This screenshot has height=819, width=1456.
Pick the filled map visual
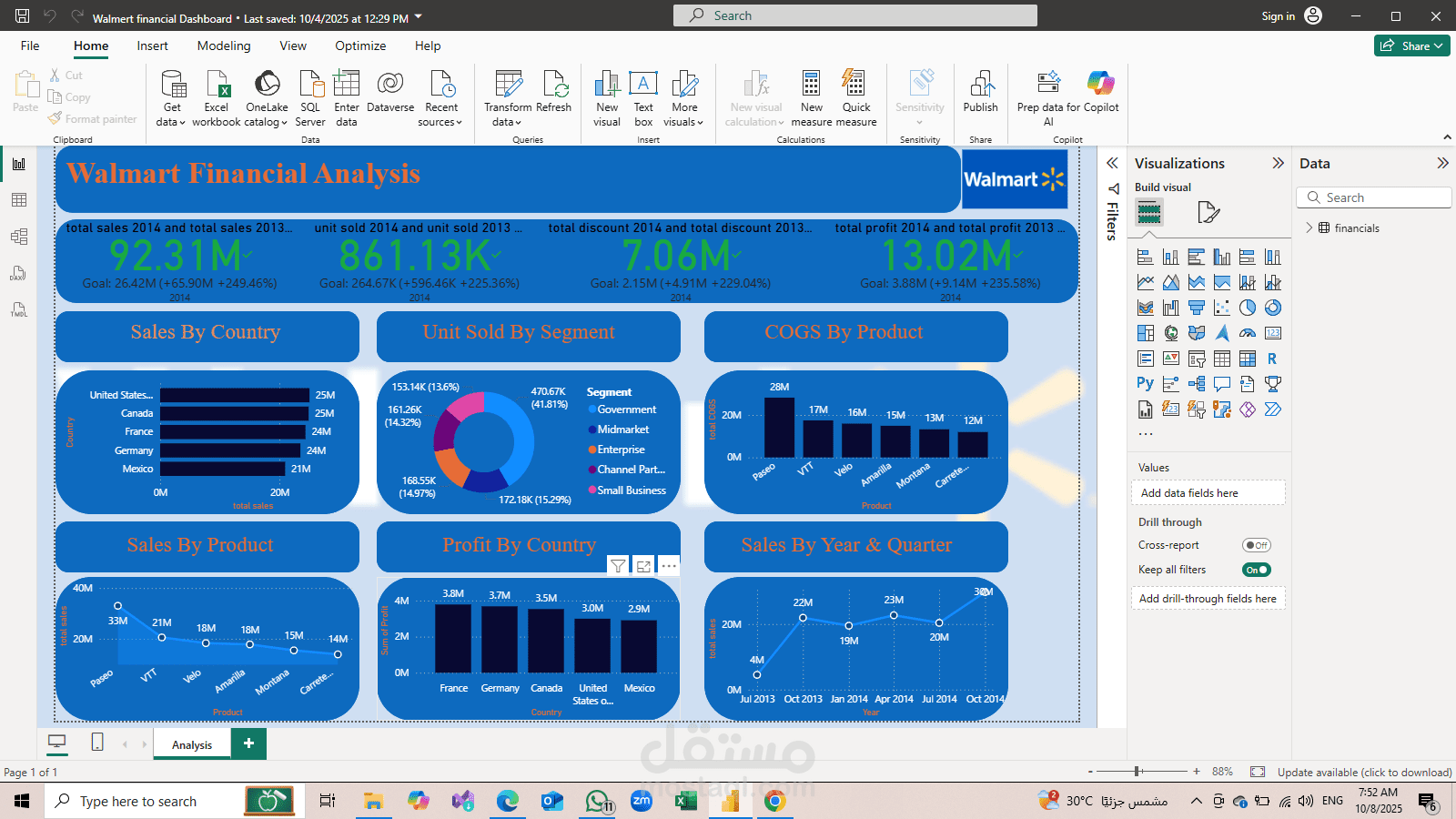(x=1197, y=333)
